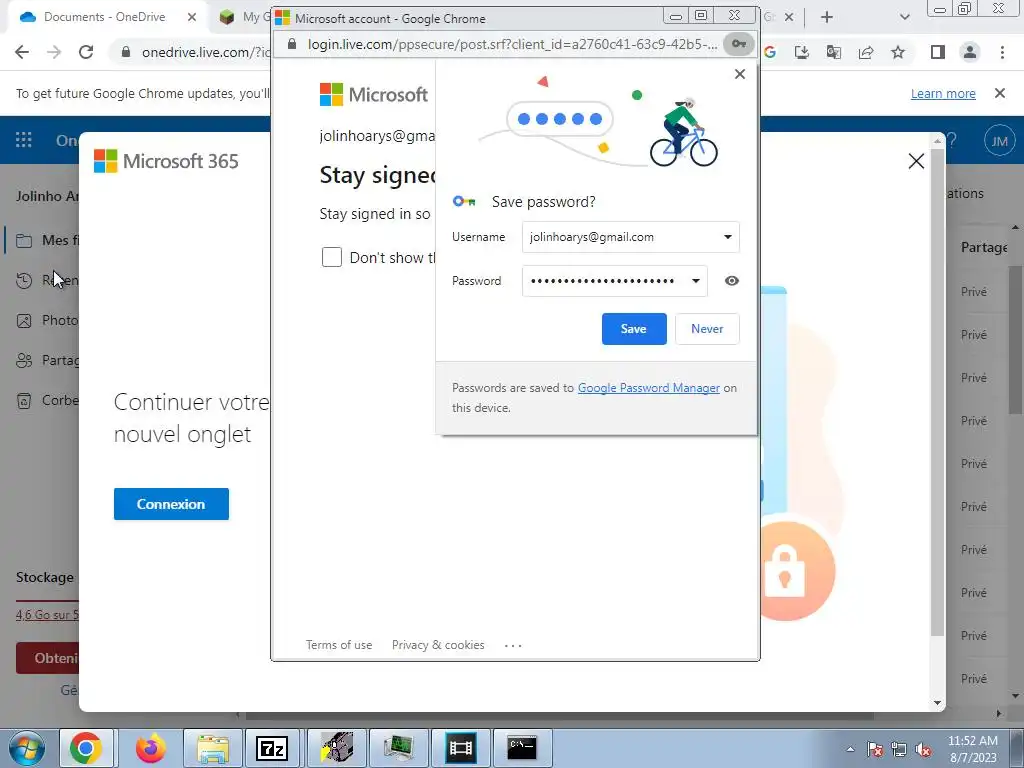1024x768 pixels.
Task: Click the muted volume tray icon
Action: click(923, 749)
